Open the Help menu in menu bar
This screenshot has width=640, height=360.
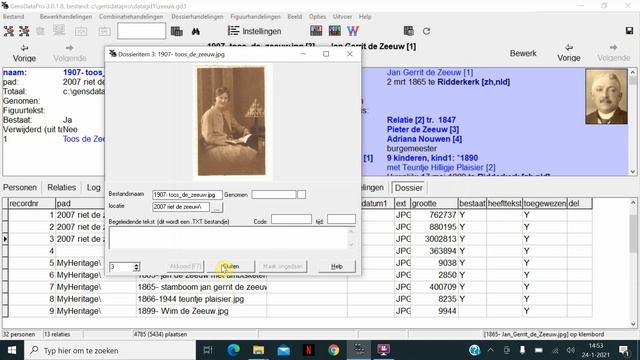pyautogui.click(x=365, y=17)
